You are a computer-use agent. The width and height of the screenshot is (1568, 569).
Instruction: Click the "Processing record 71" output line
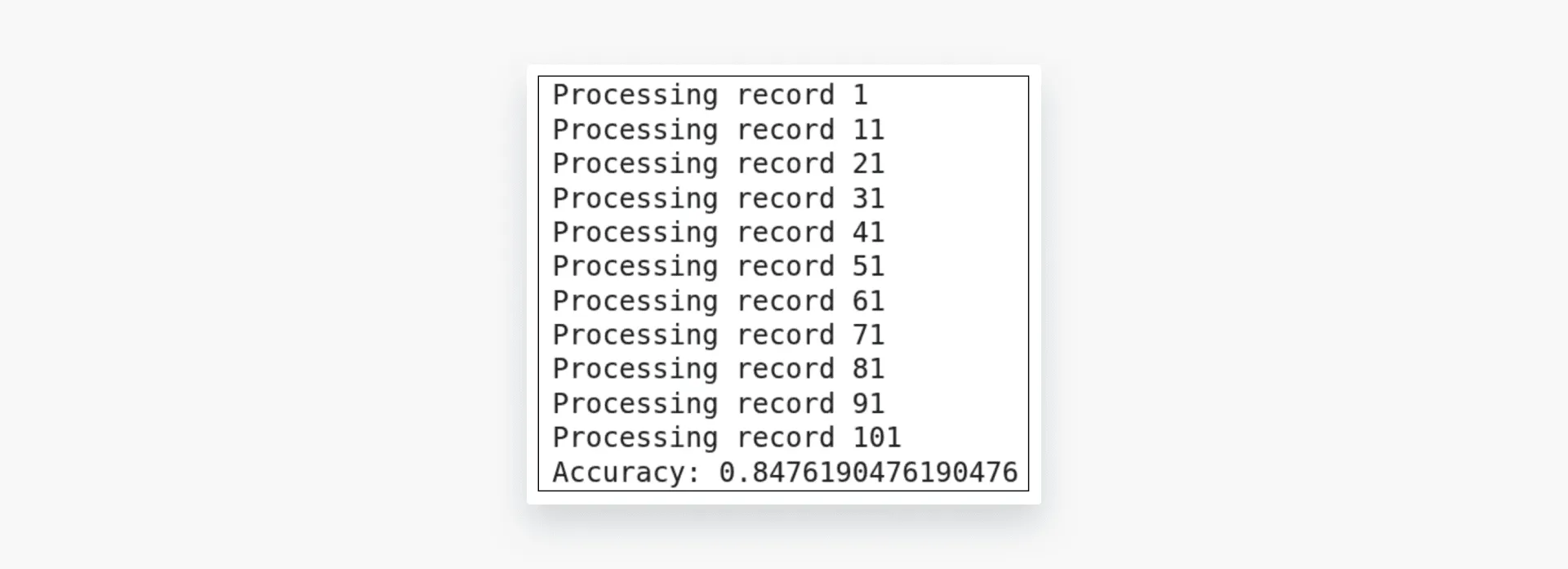click(718, 336)
